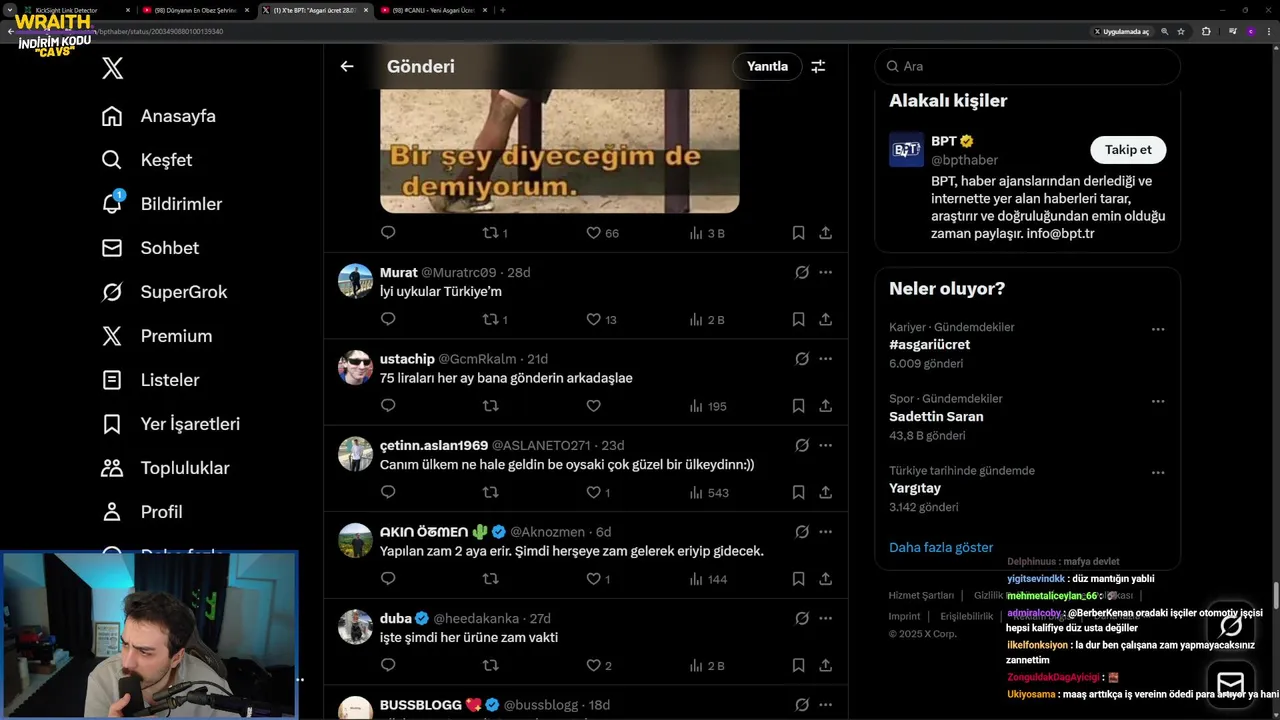Open Topluluklar communities
Screen dimensions: 1280x720
[x=165, y=468]
